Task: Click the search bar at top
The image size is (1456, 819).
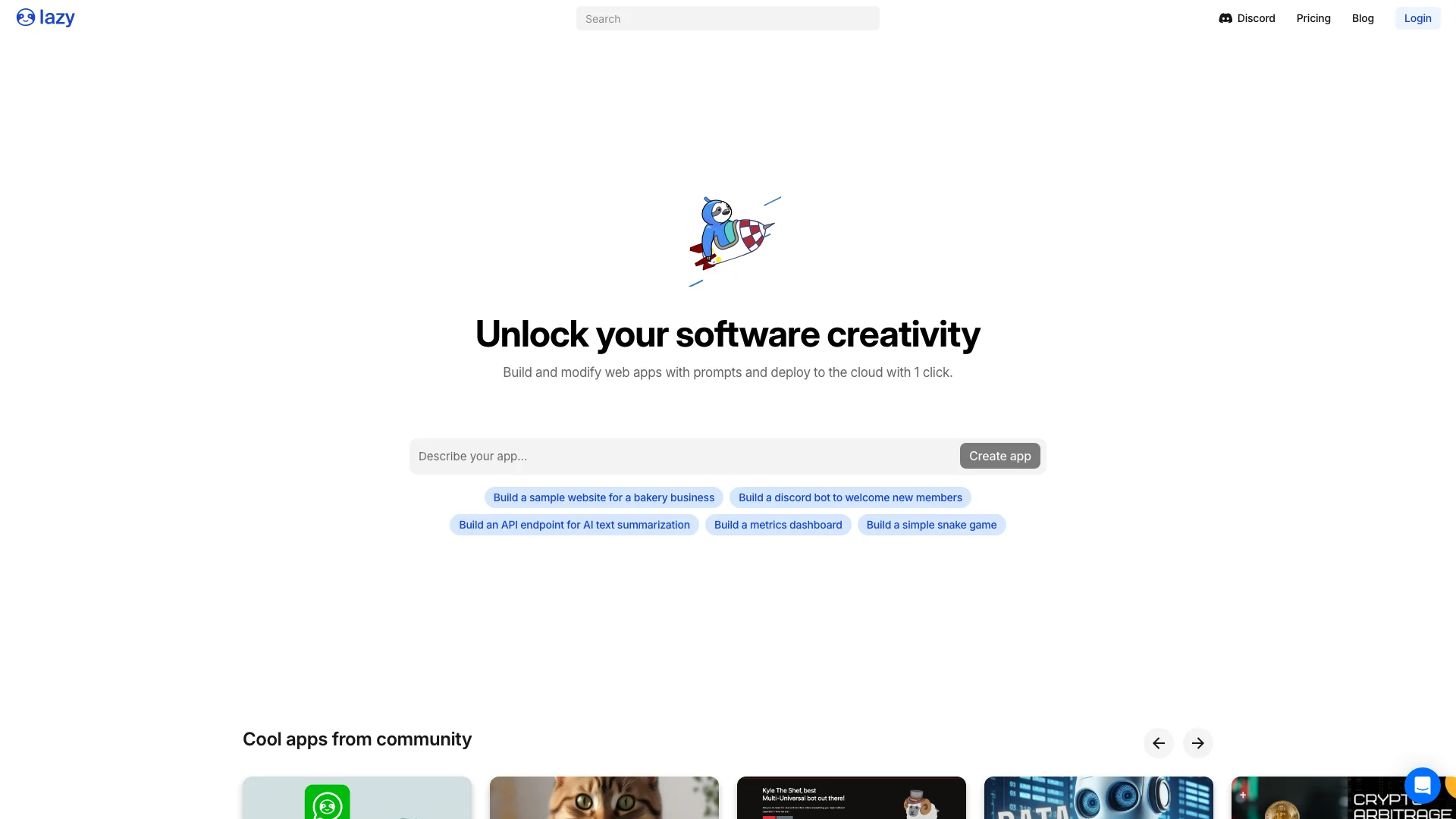Action: point(727,18)
